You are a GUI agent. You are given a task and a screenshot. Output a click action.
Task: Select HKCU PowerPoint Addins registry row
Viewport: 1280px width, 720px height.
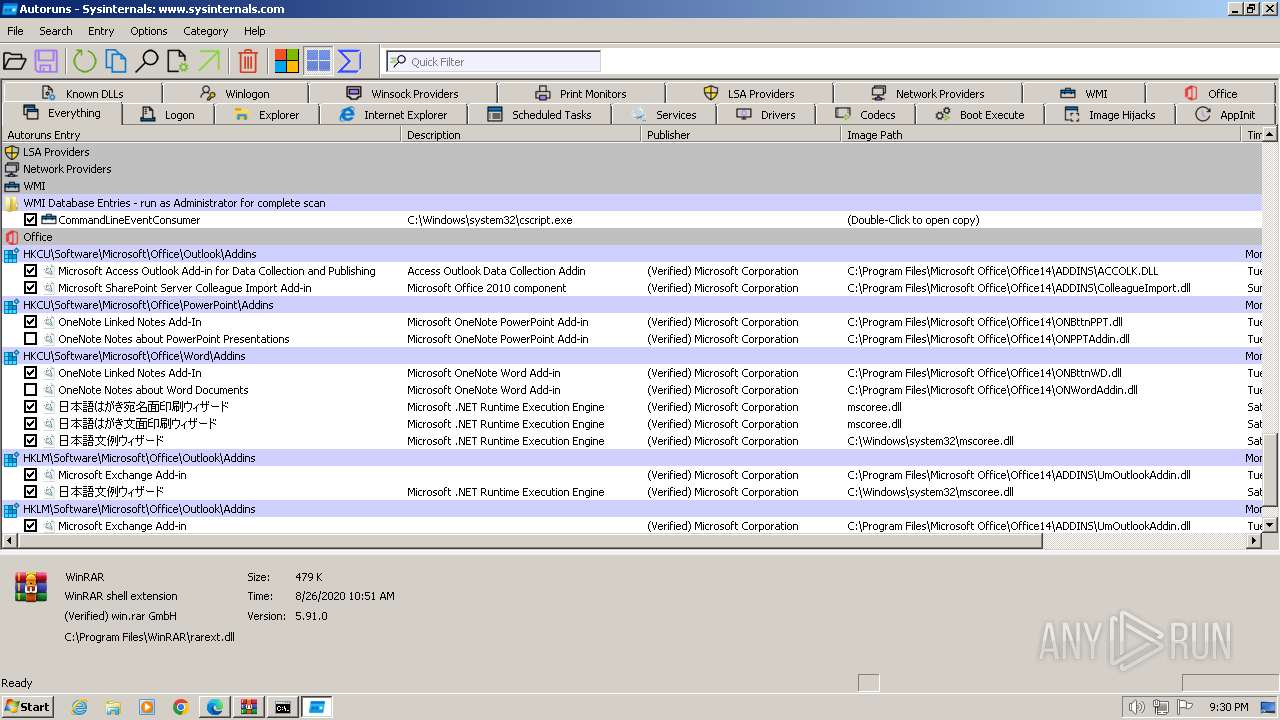(x=632, y=305)
